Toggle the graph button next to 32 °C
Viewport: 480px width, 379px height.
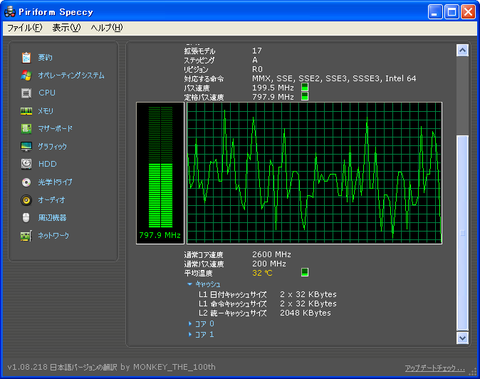[x=305, y=272]
